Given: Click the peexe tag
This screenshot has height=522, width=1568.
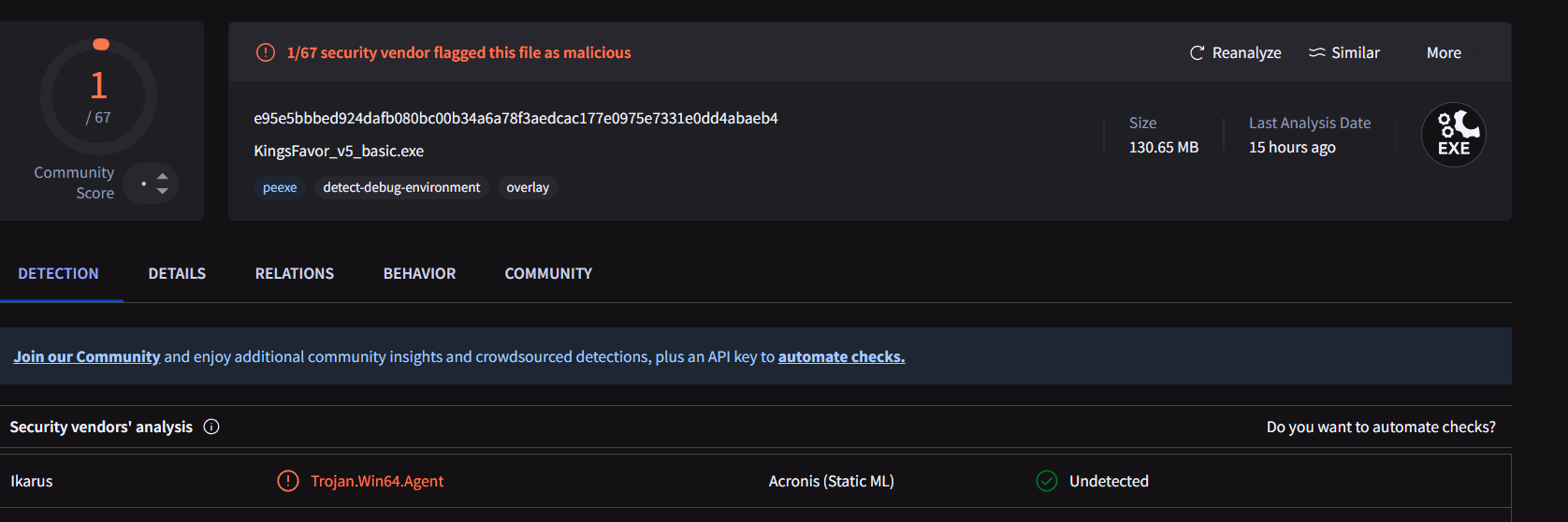Looking at the screenshot, I should (x=280, y=187).
